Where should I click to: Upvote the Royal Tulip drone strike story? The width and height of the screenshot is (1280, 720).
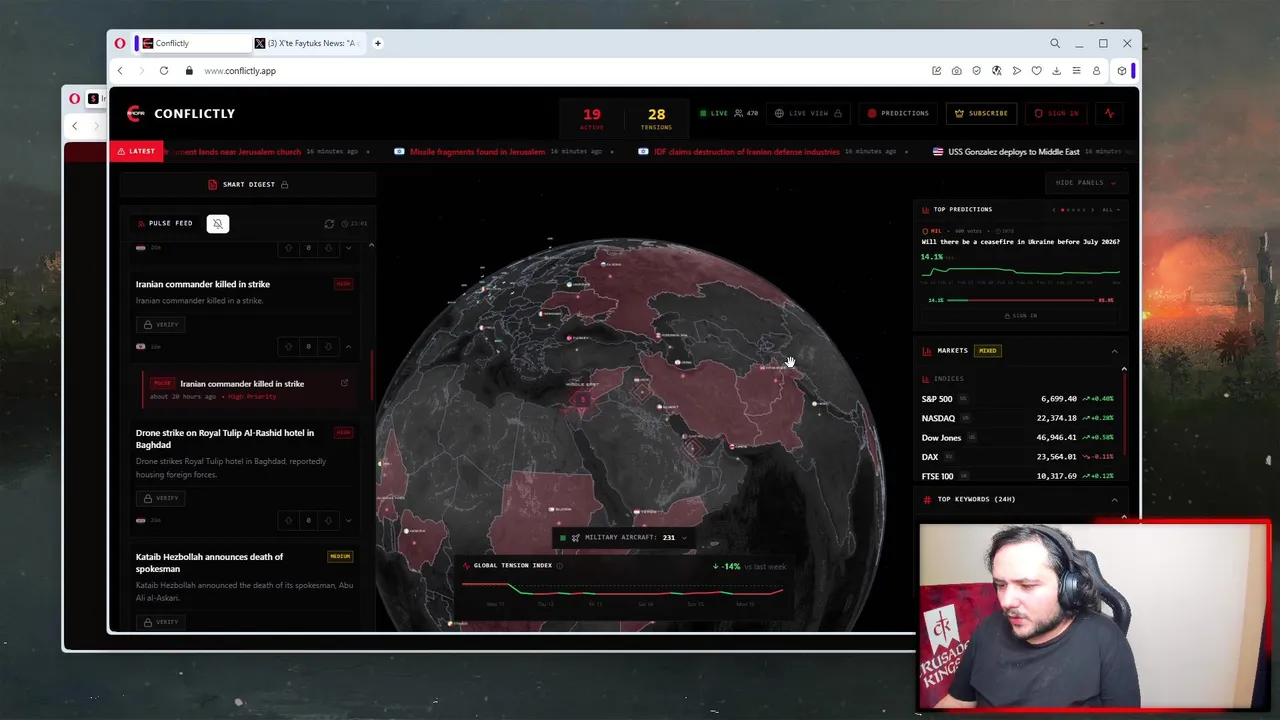[x=289, y=520]
